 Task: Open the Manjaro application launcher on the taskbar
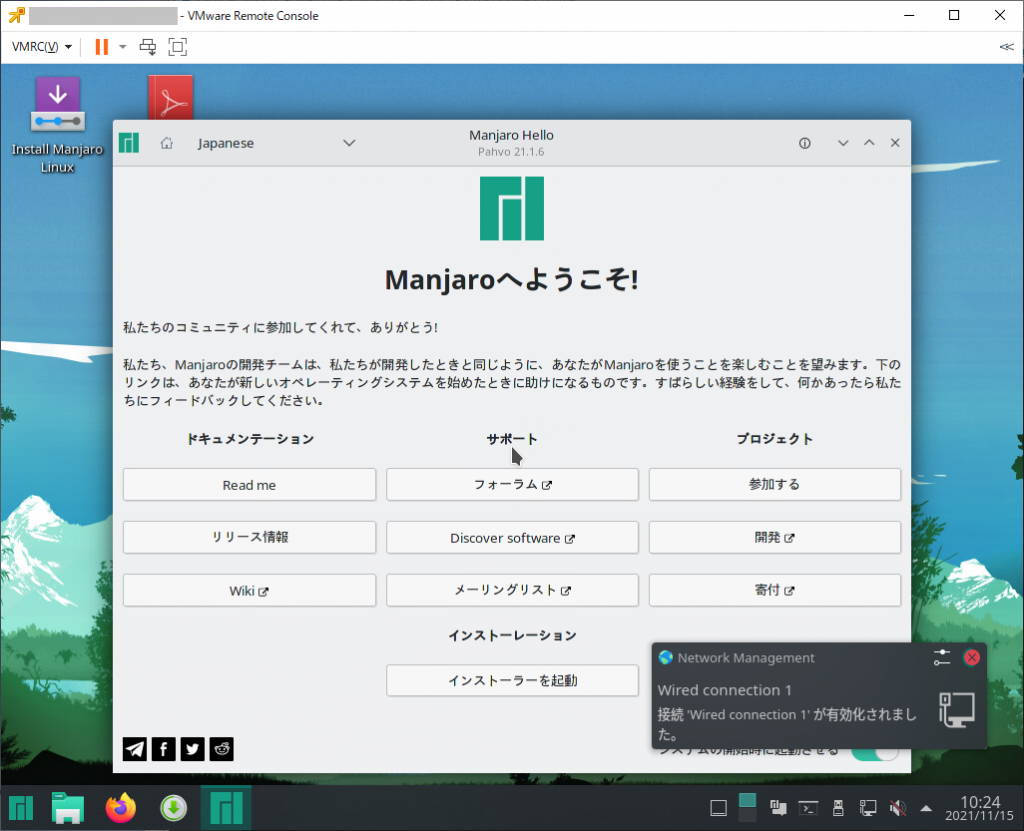[21, 809]
